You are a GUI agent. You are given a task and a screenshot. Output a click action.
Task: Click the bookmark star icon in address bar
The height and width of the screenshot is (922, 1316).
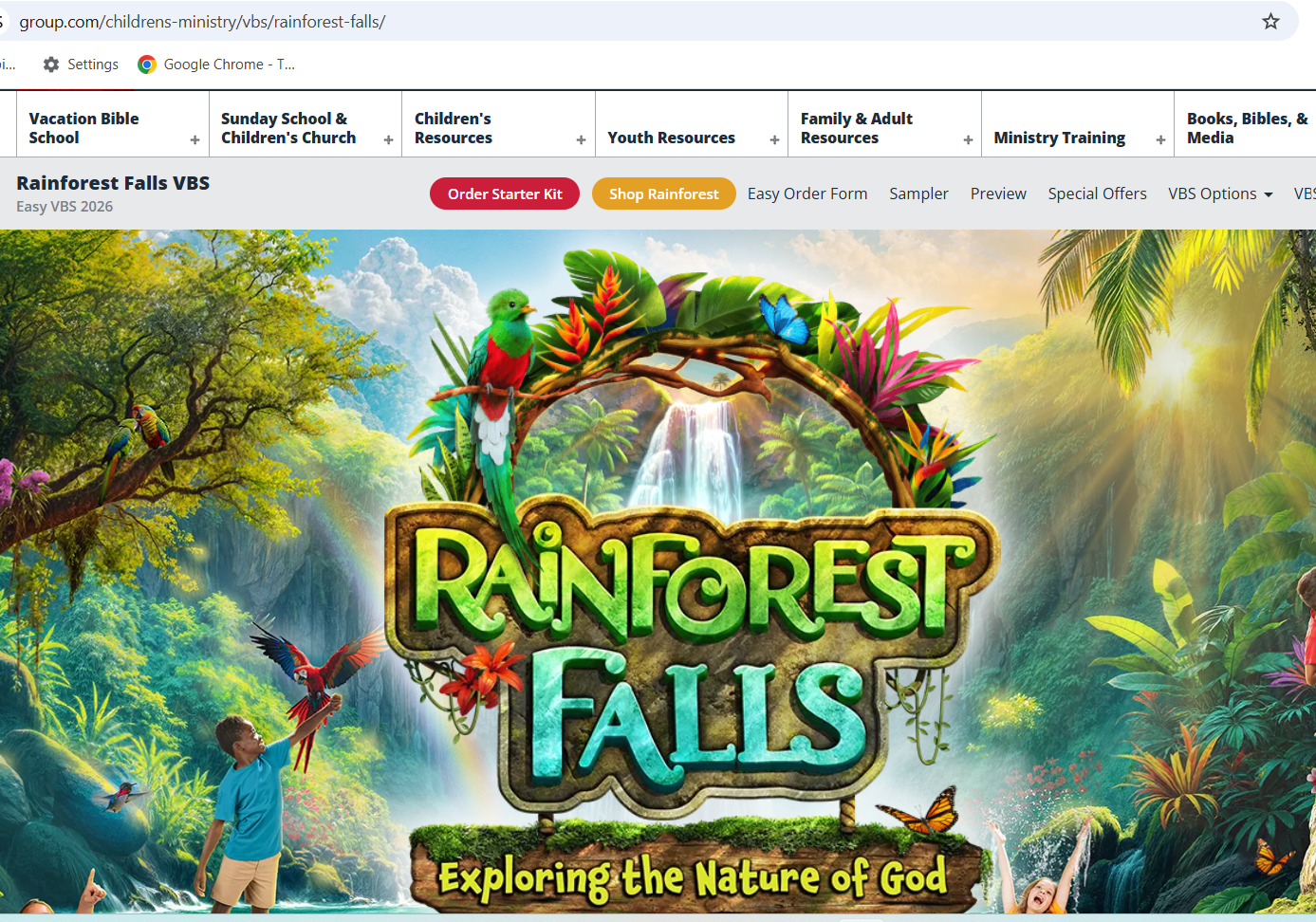click(x=1270, y=21)
